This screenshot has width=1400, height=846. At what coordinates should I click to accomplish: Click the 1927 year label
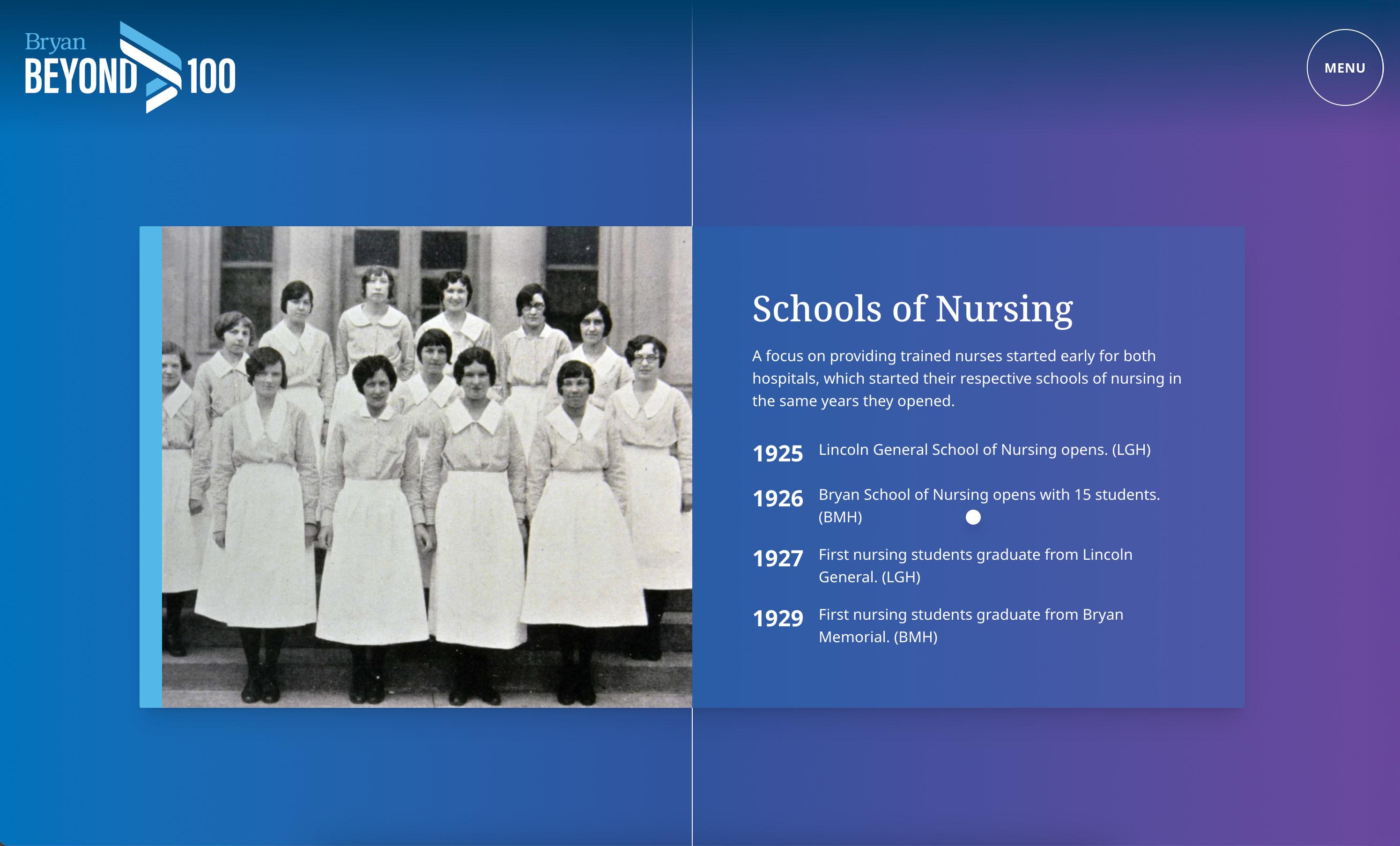pyautogui.click(x=778, y=558)
